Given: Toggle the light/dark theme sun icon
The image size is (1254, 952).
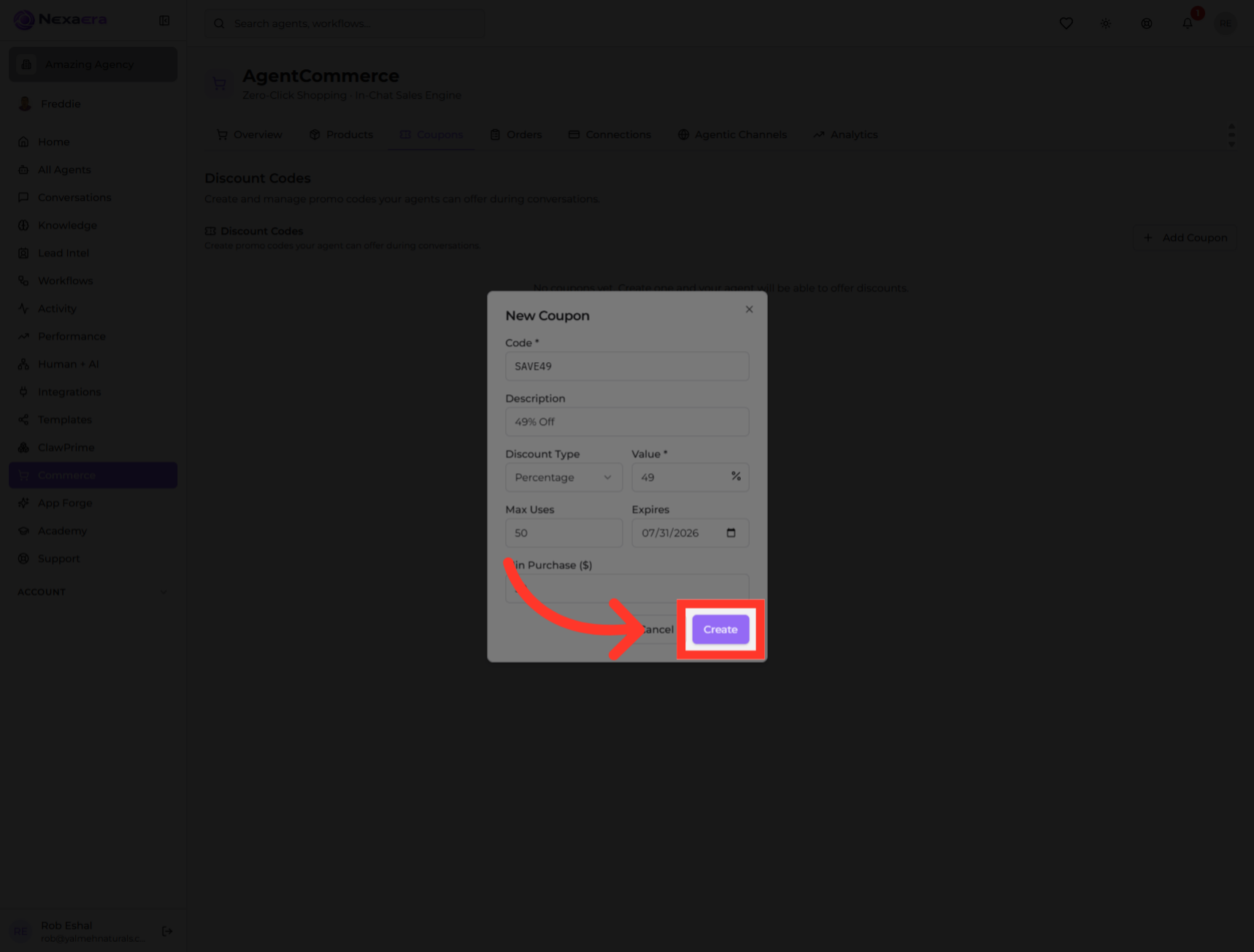Looking at the screenshot, I should click(x=1106, y=23).
